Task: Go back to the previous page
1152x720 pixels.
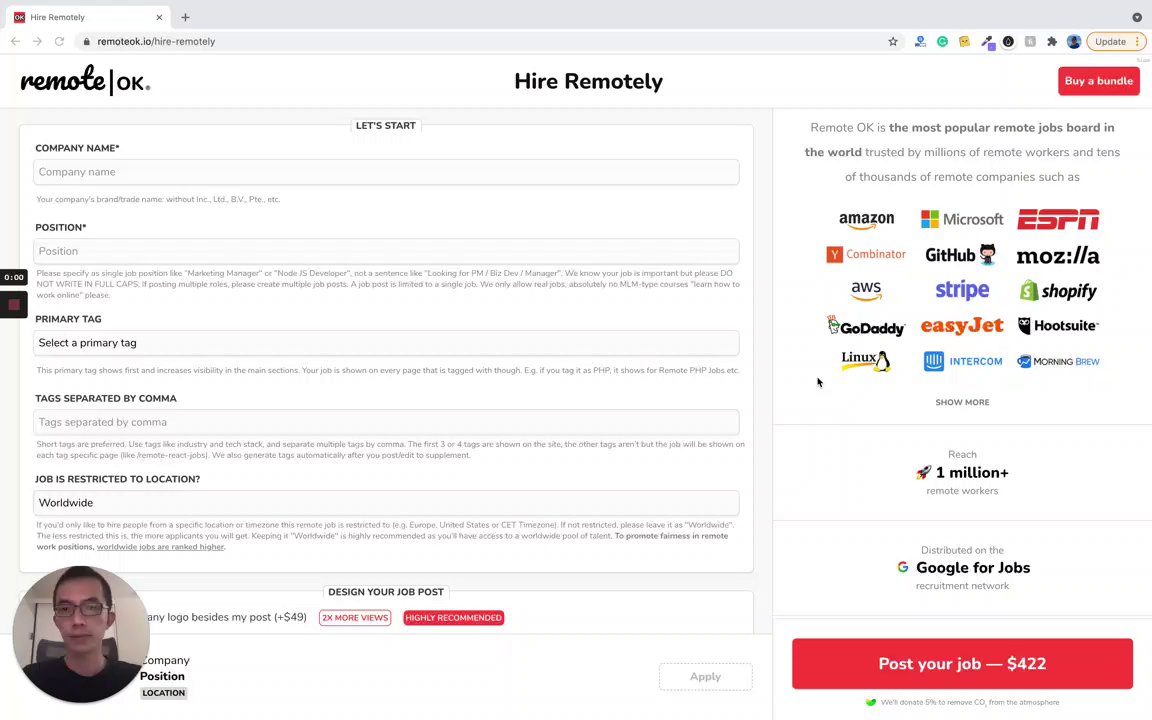Action: (15, 42)
